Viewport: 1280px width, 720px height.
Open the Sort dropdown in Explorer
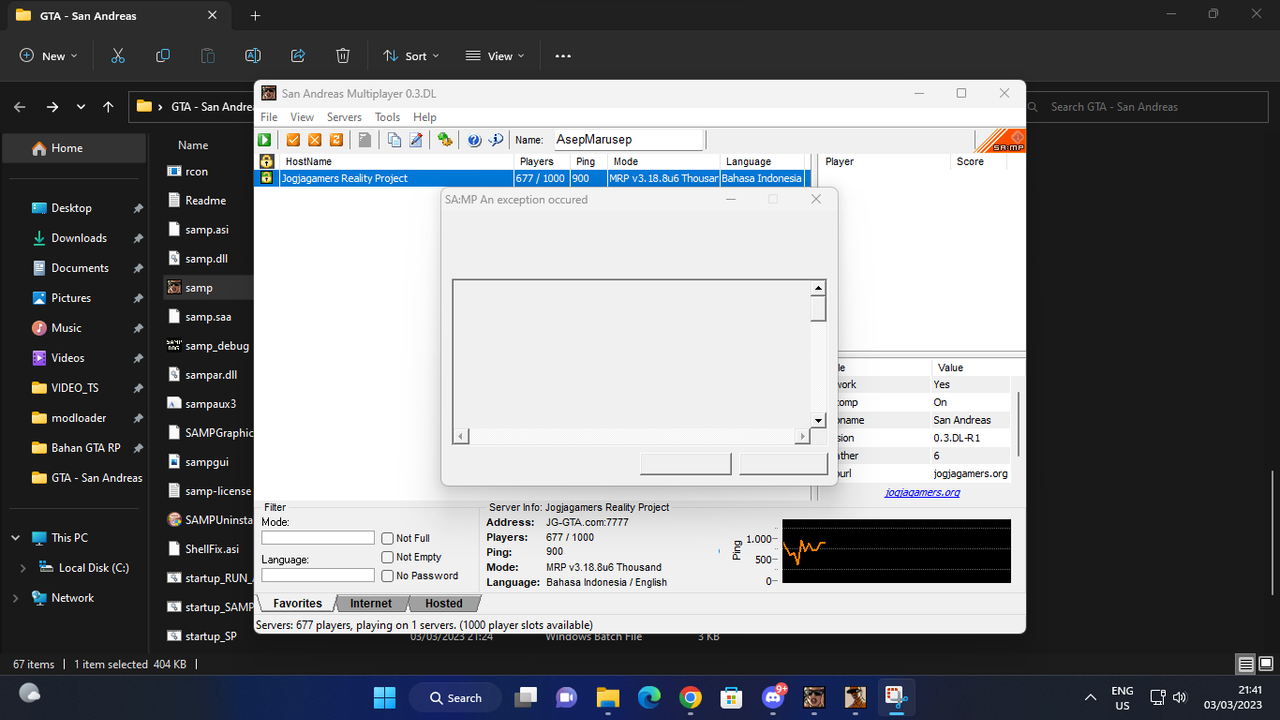click(x=411, y=56)
